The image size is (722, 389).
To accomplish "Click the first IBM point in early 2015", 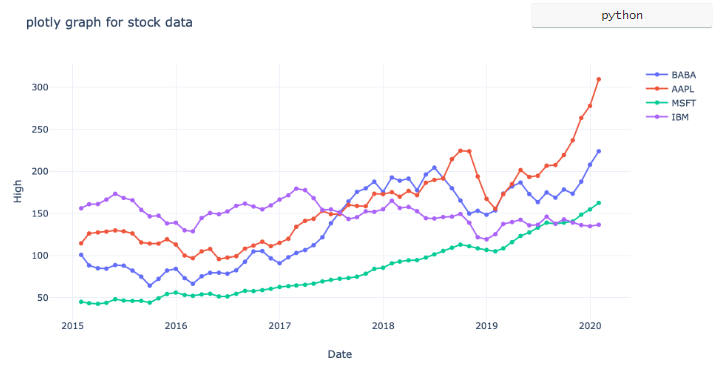I will click(81, 208).
